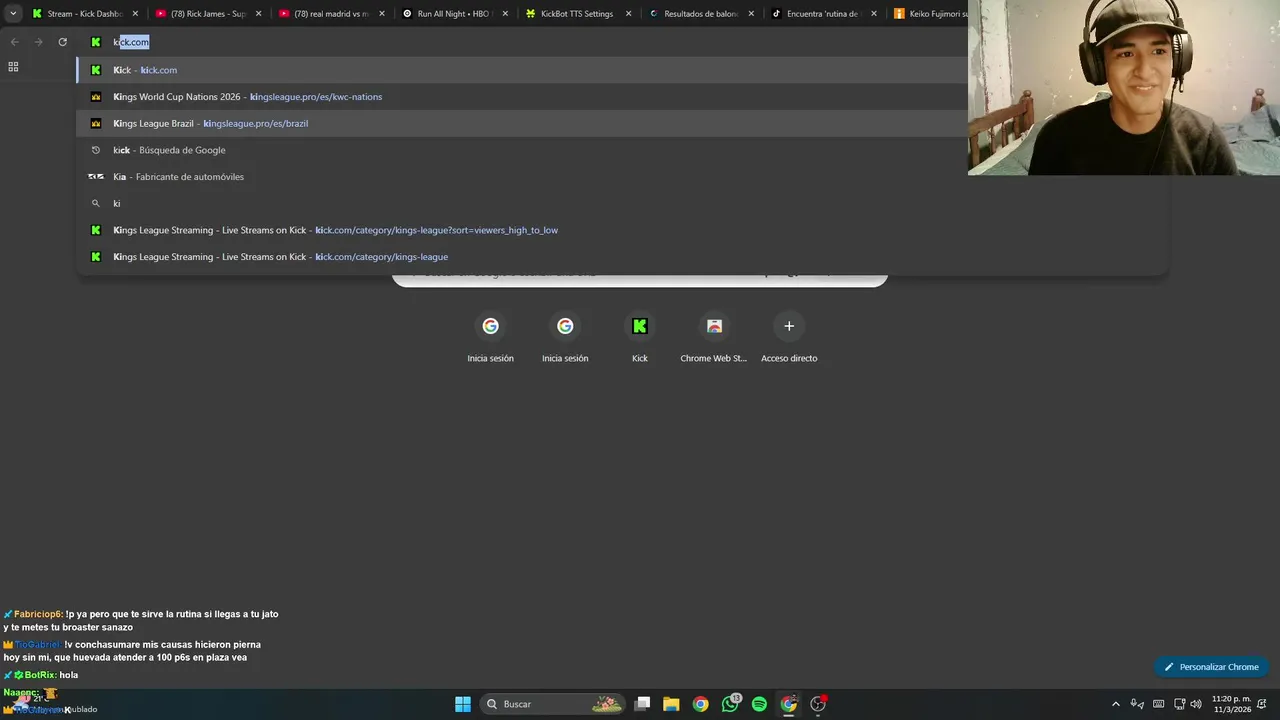This screenshot has height=720, width=1280.
Task: Close the Run All Night HBO tab
Action: (x=505, y=14)
